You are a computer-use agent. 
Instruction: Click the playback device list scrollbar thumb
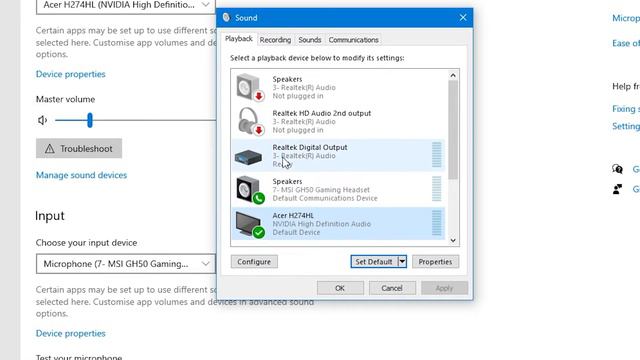[453, 130]
